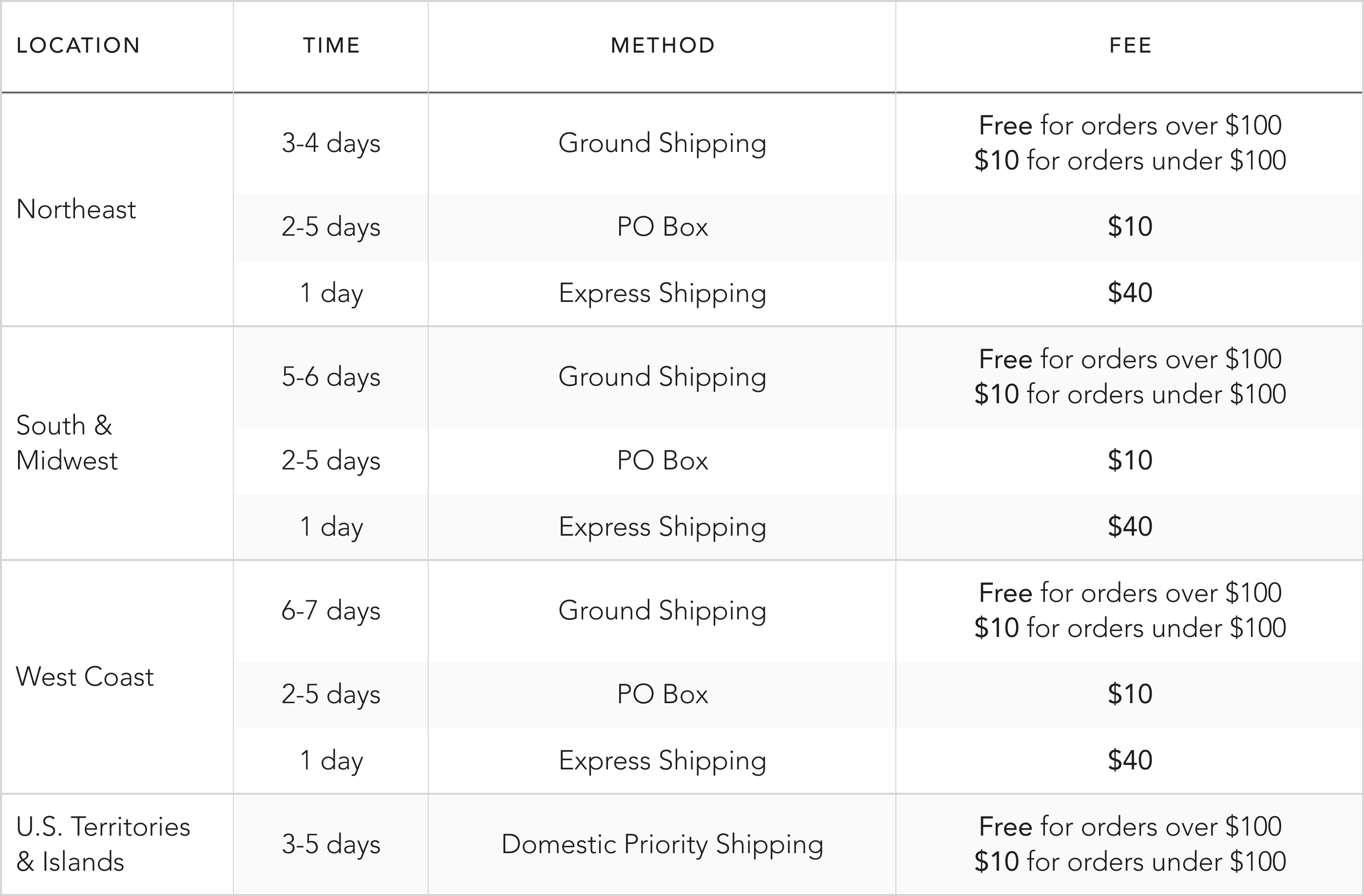1364x896 pixels.
Task: Click the West Coast Ground Shipping fee cell
Action: point(1130,611)
